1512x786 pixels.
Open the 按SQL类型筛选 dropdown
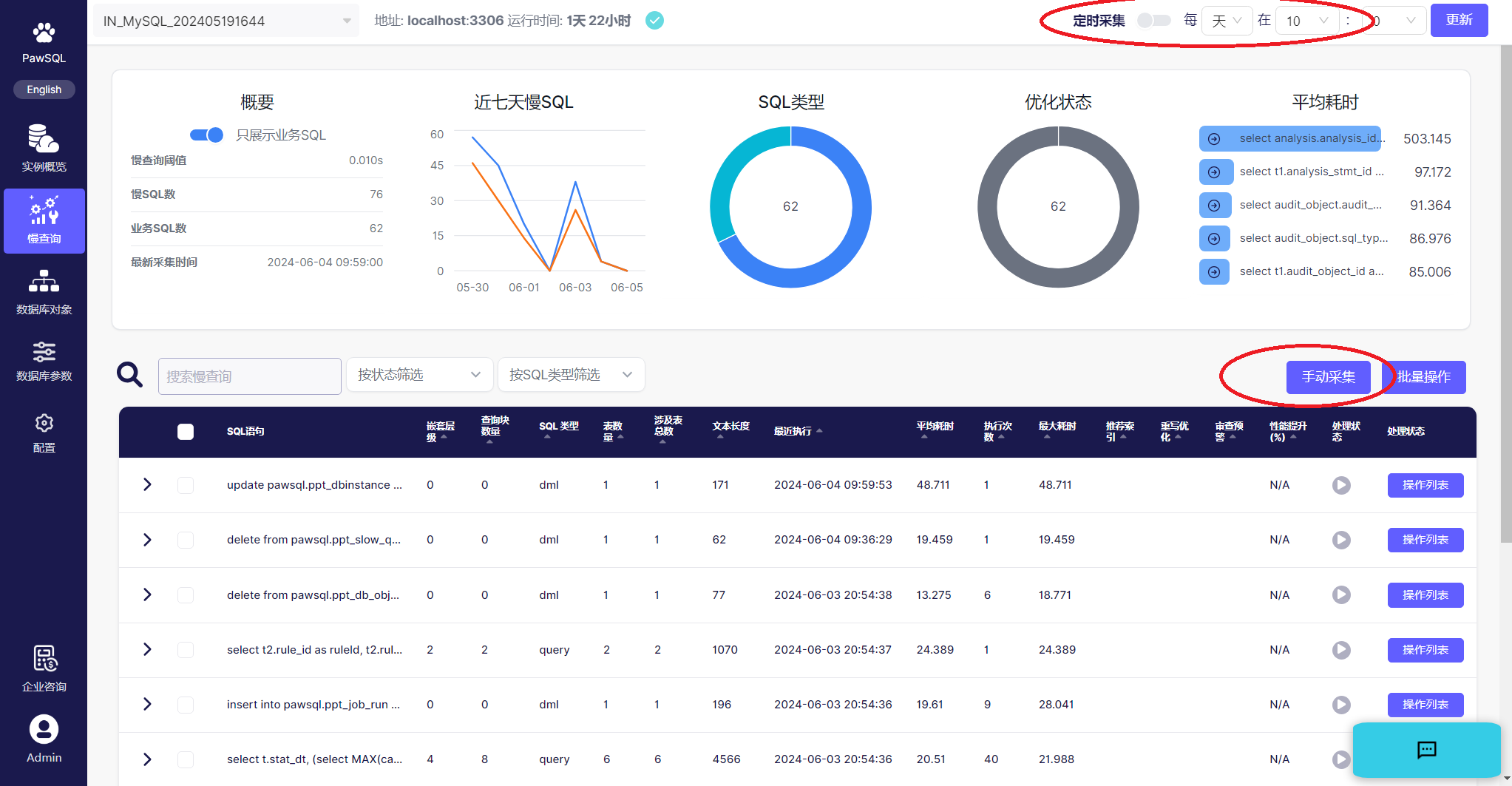tap(571, 375)
